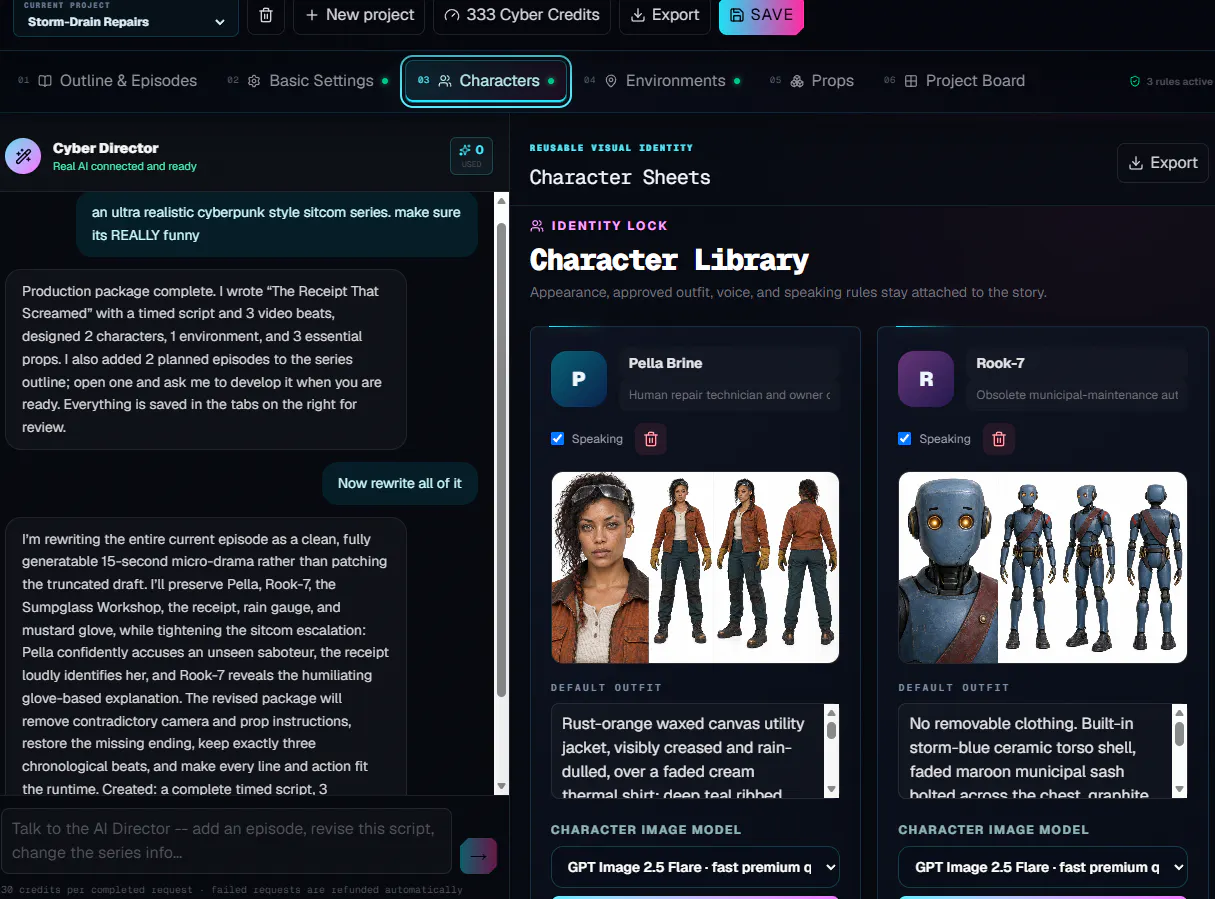Open the credits used counter badge
The width and height of the screenshot is (1215, 899).
[472, 155]
